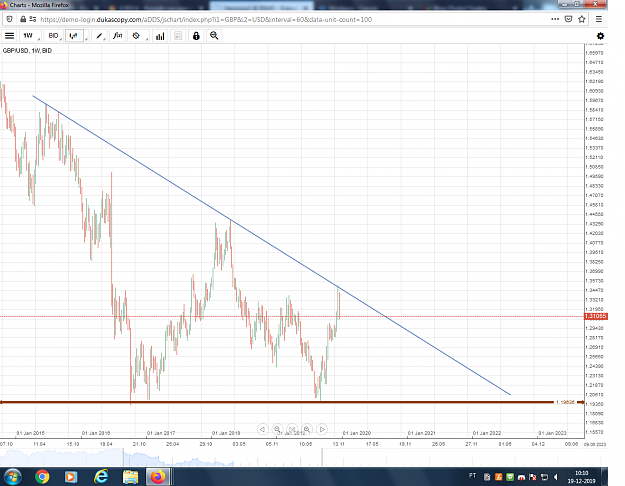
Task: Open Windows Explorer folder from taskbar
Action: click(x=130, y=476)
